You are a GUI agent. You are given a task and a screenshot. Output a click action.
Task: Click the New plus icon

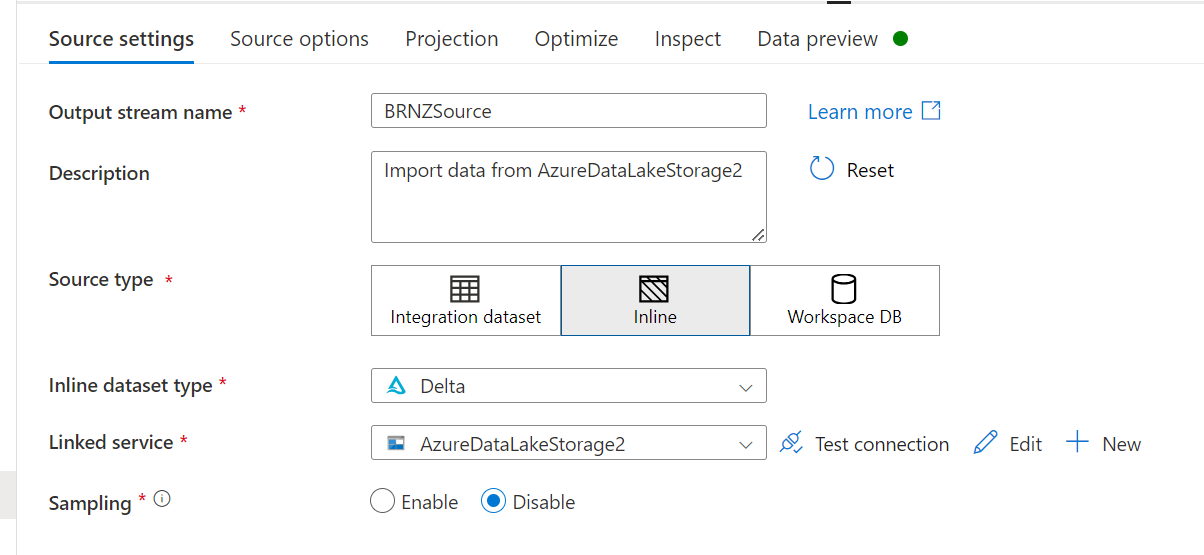1077,442
